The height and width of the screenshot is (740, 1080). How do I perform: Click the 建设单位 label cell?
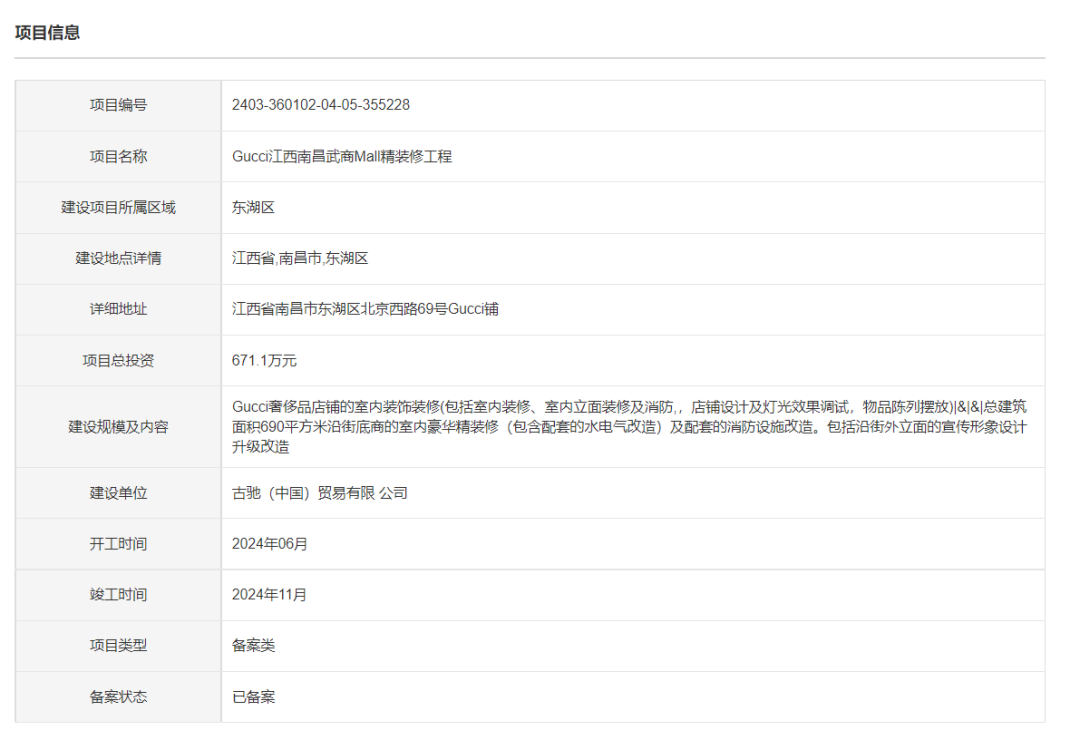coord(118,493)
